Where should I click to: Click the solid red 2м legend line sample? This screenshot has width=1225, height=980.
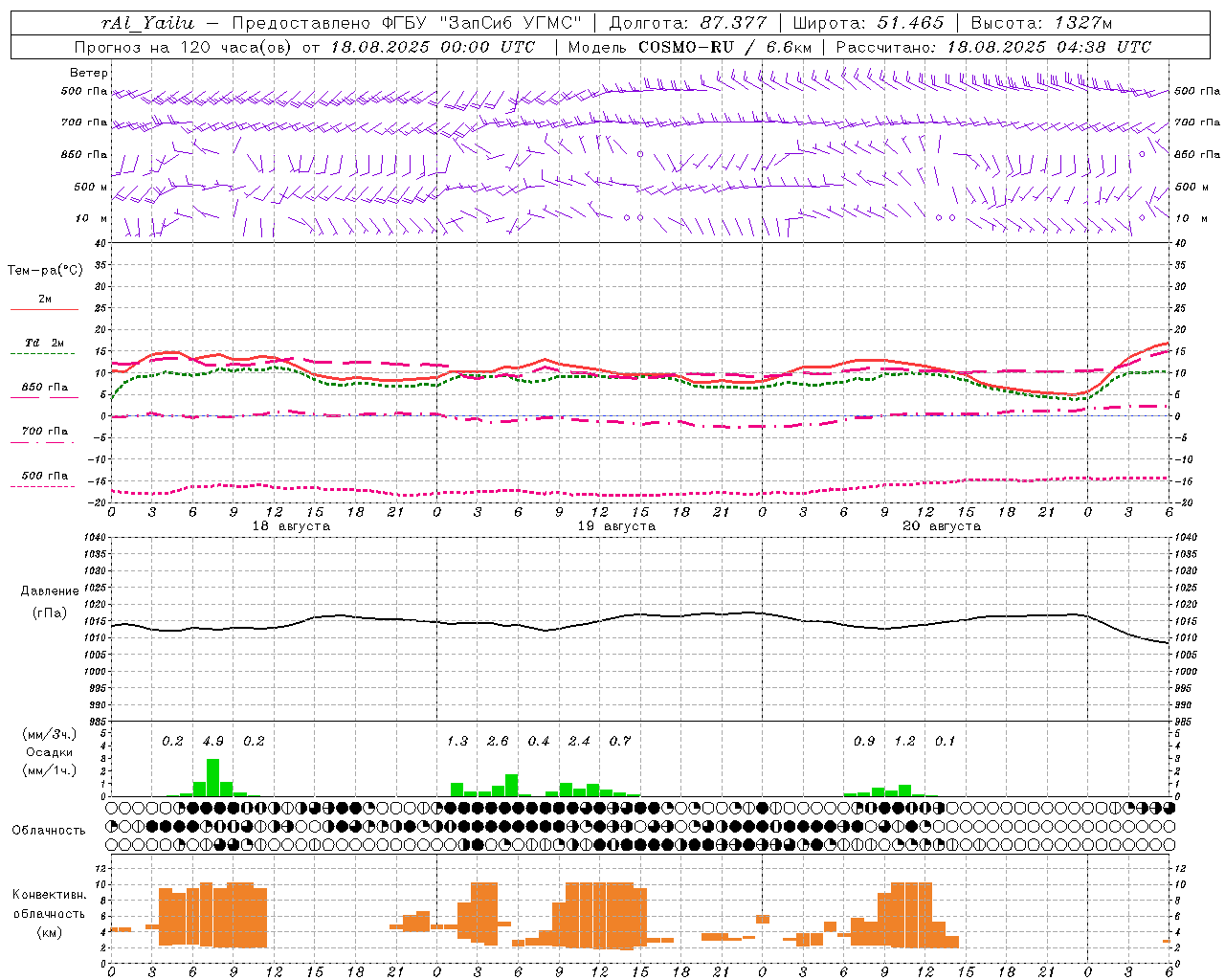click(44, 309)
